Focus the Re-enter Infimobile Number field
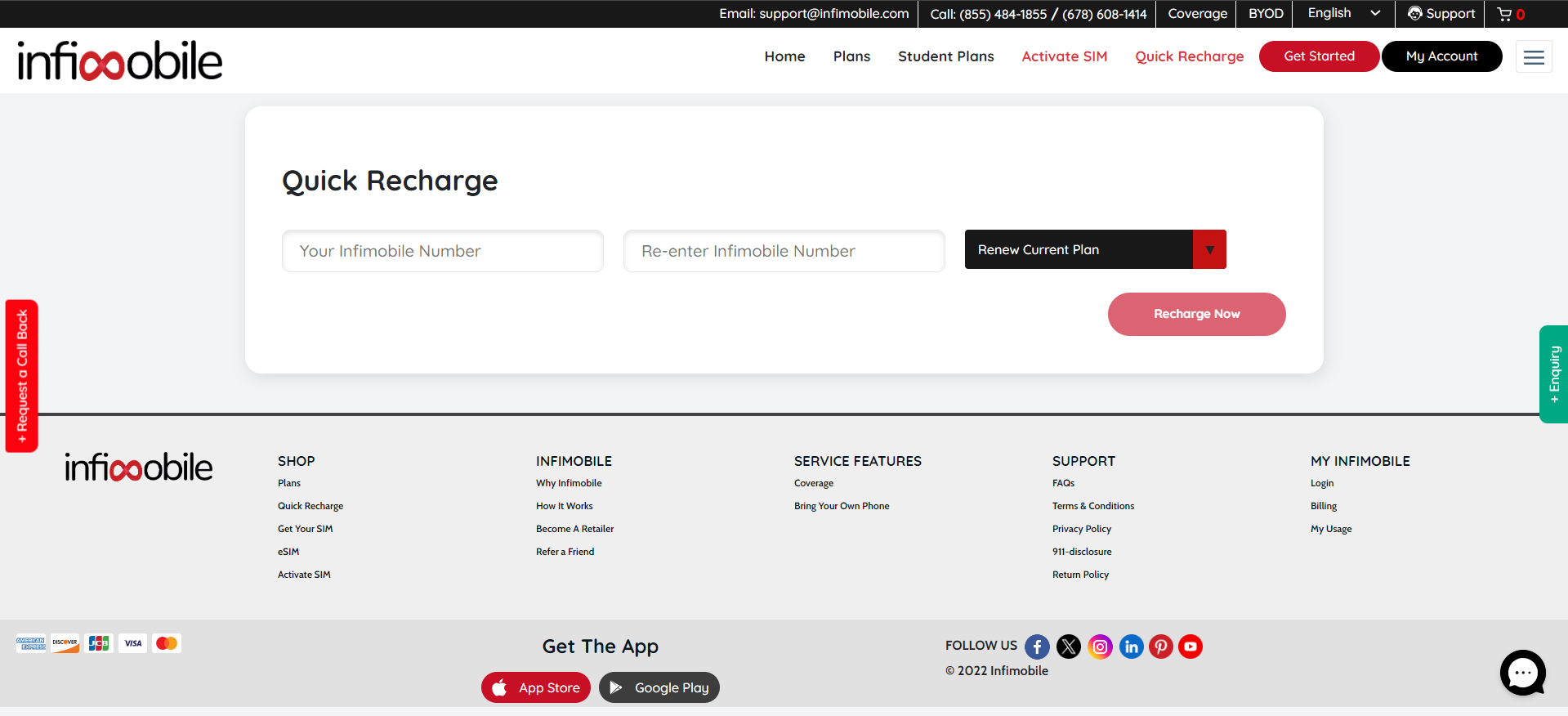1568x716 pixels. [784, 251]
